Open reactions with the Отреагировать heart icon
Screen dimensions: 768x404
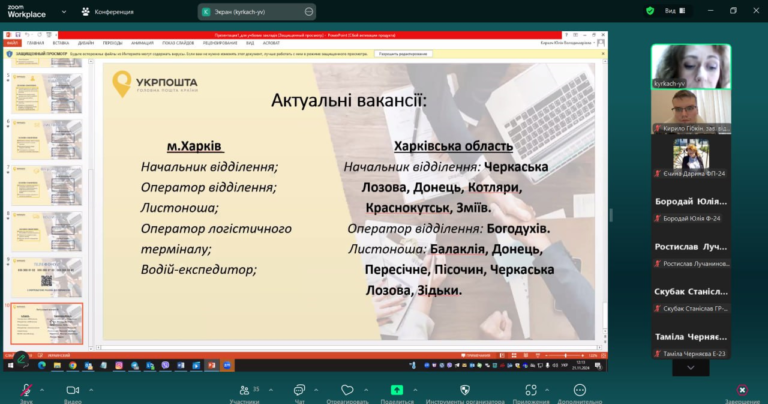[347, 391]
